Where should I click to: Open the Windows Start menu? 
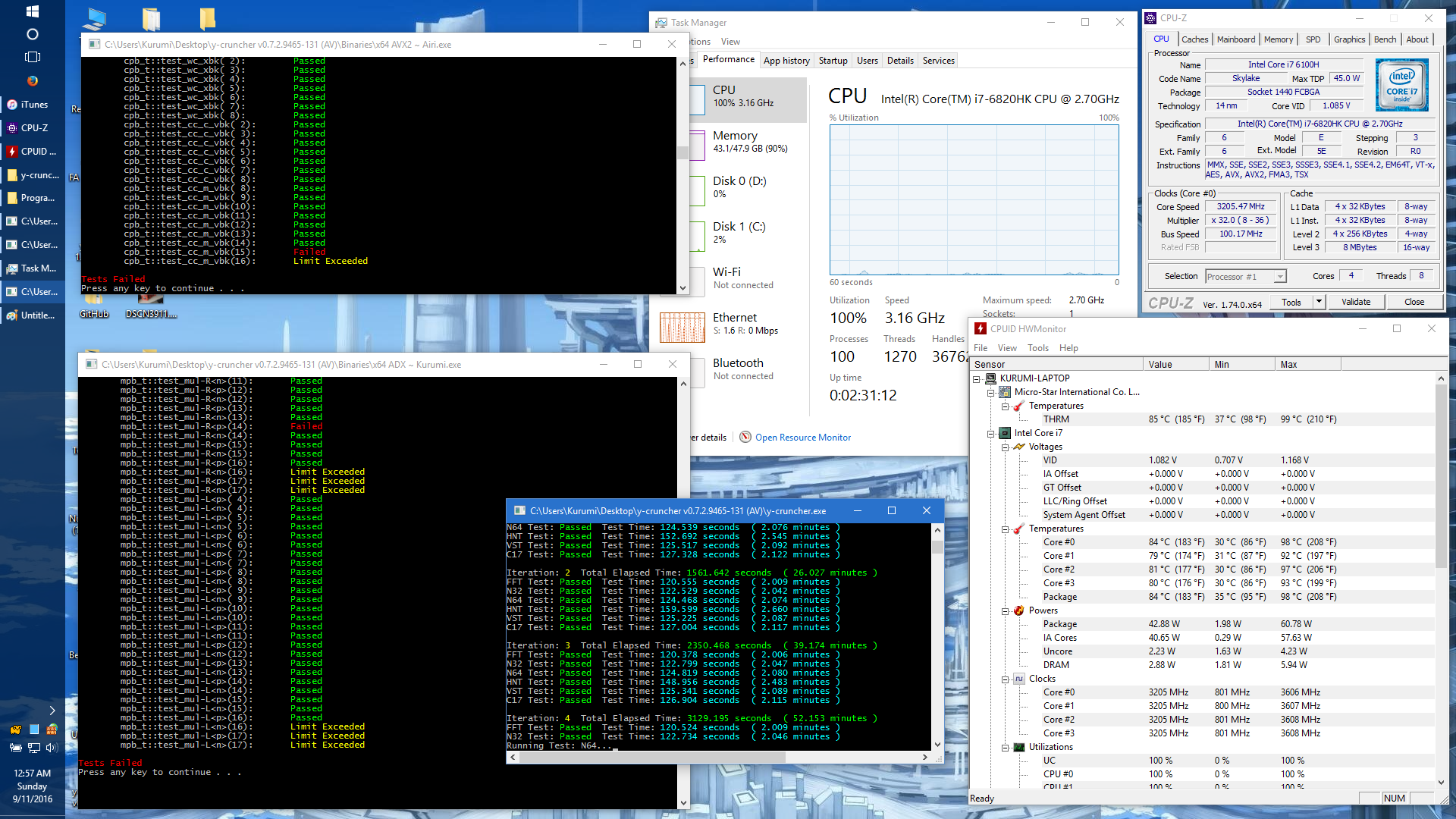(32, 11)
